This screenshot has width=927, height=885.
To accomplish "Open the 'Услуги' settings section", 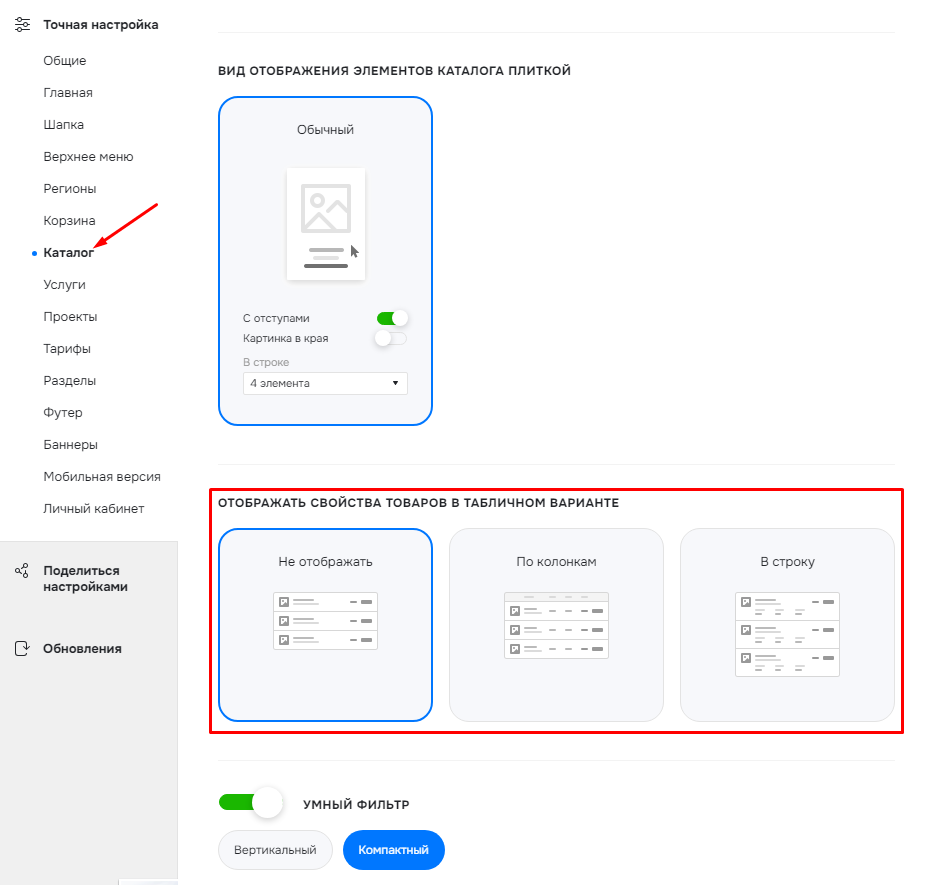I will (64, 284).
